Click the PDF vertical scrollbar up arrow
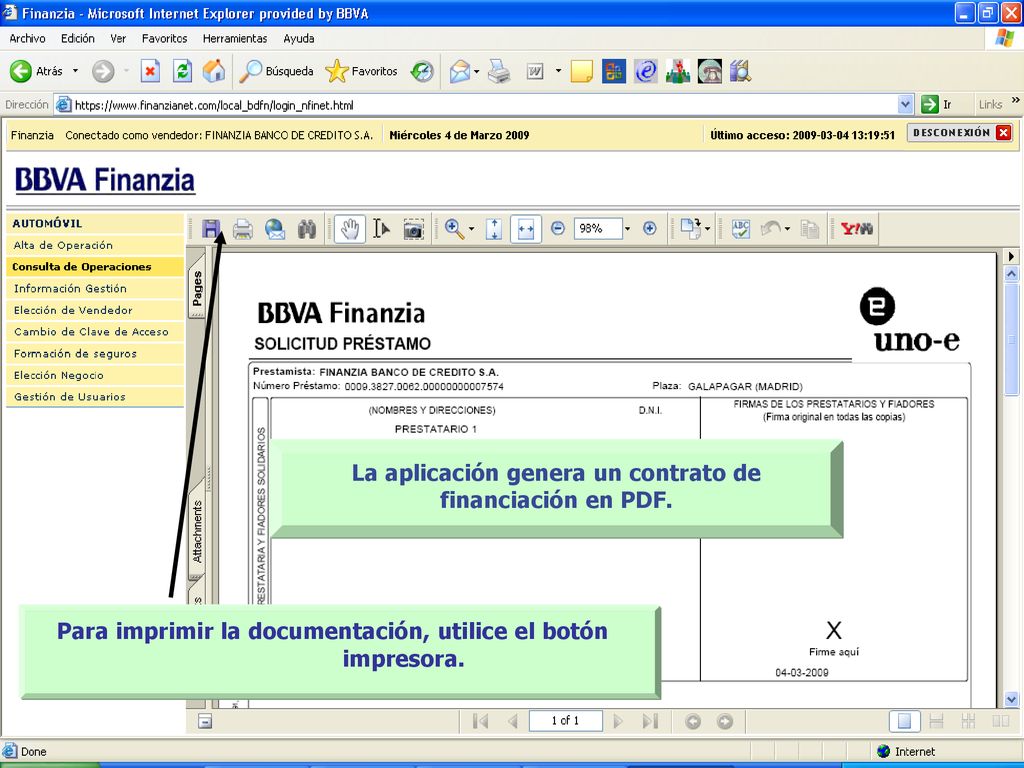Image resolution: width=1024 pixels, height=768 pixels. 1012,274
